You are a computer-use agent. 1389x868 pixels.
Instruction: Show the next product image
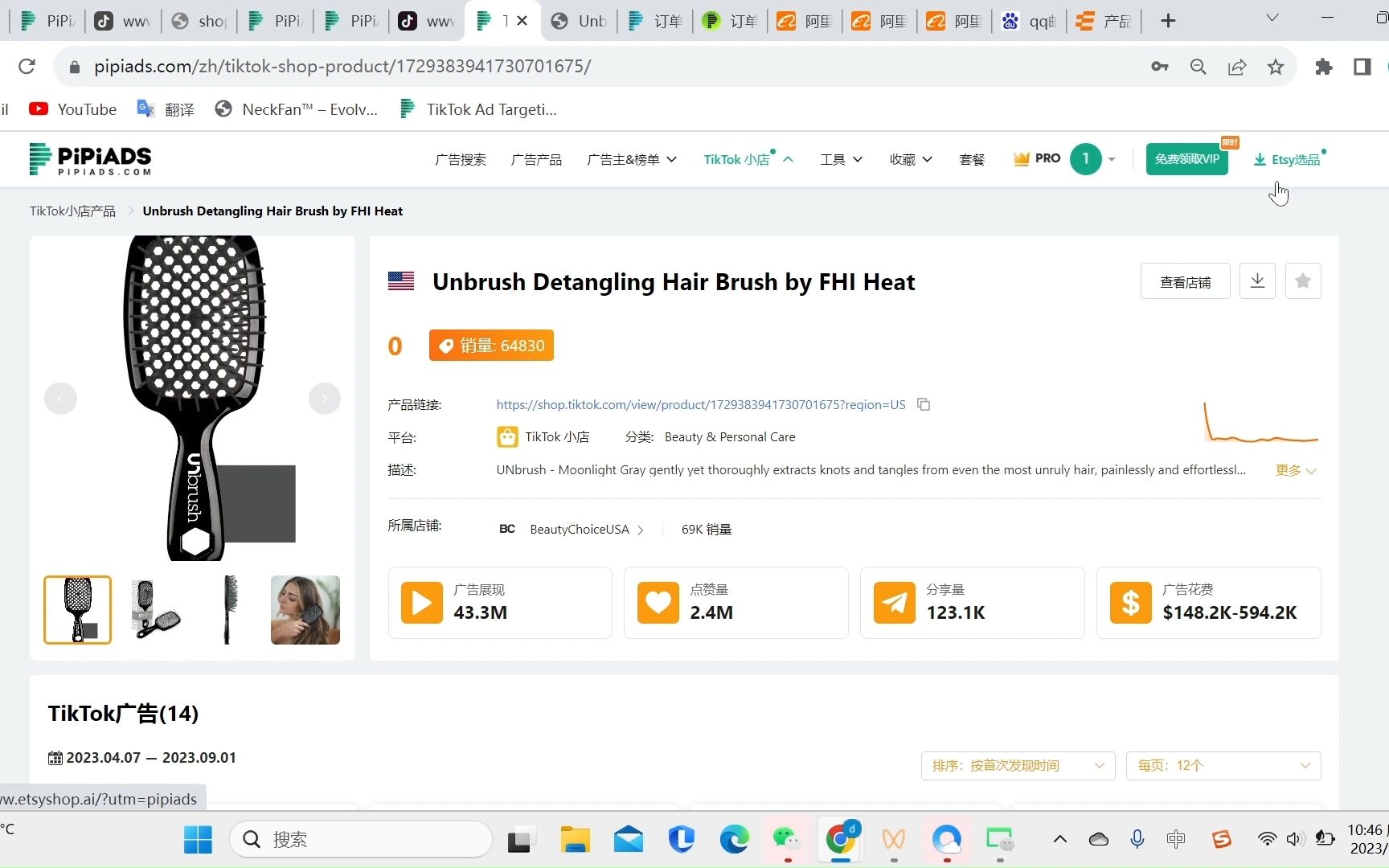pos(325,398)
